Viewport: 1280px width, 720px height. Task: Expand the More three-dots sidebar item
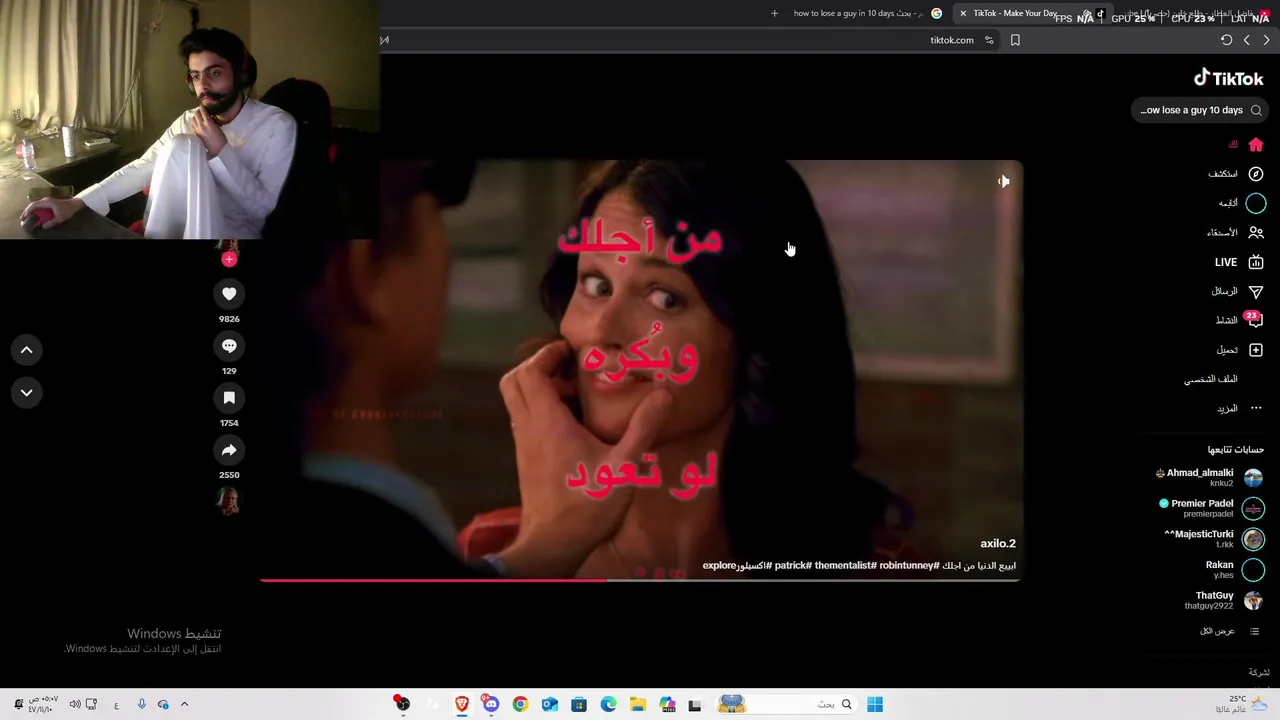click(x=1256, y=408)
